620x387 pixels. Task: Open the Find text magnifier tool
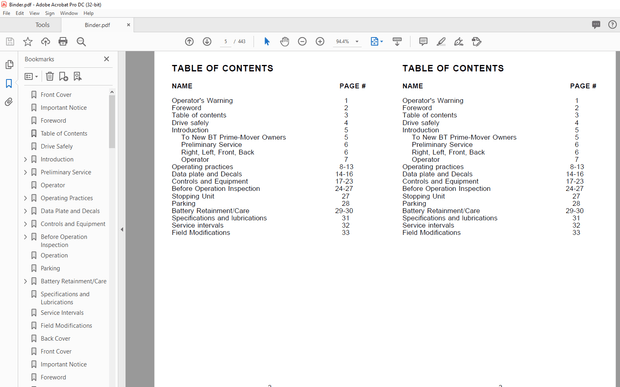81,42
